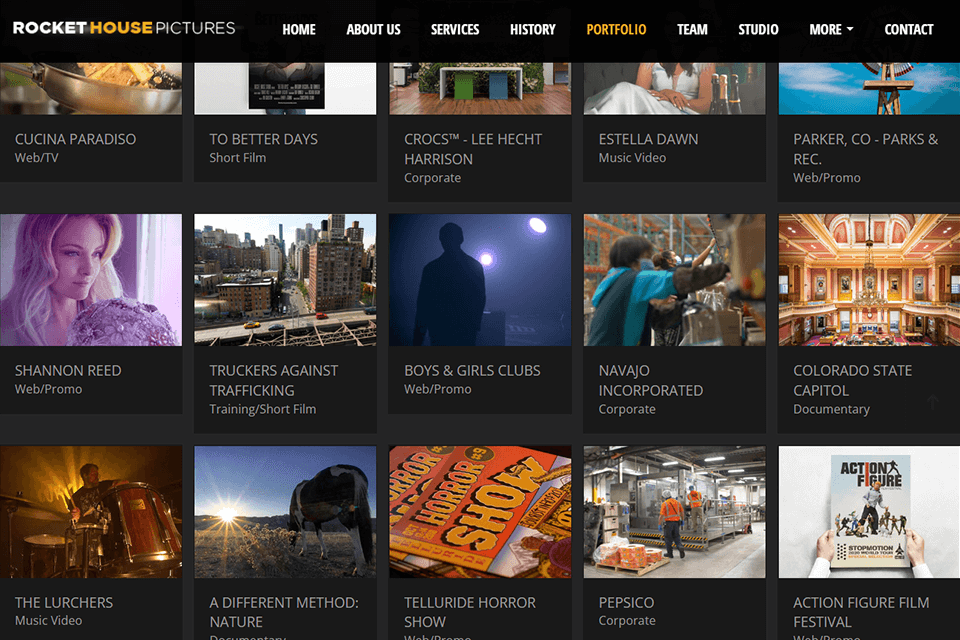
Task: Click "Documentary" under Colorado State Capitol
Action: (831, 409)
